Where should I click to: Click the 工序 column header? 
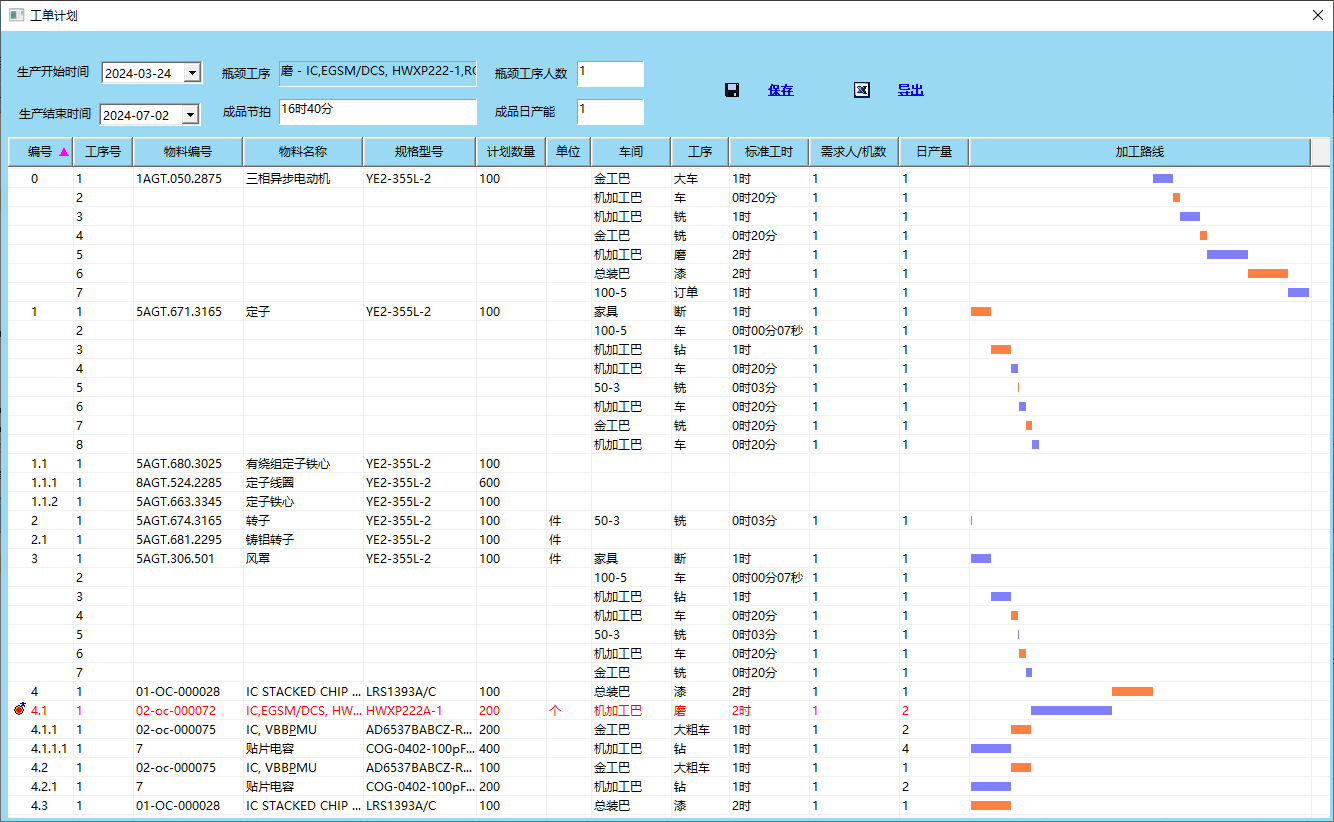(700, 152)
